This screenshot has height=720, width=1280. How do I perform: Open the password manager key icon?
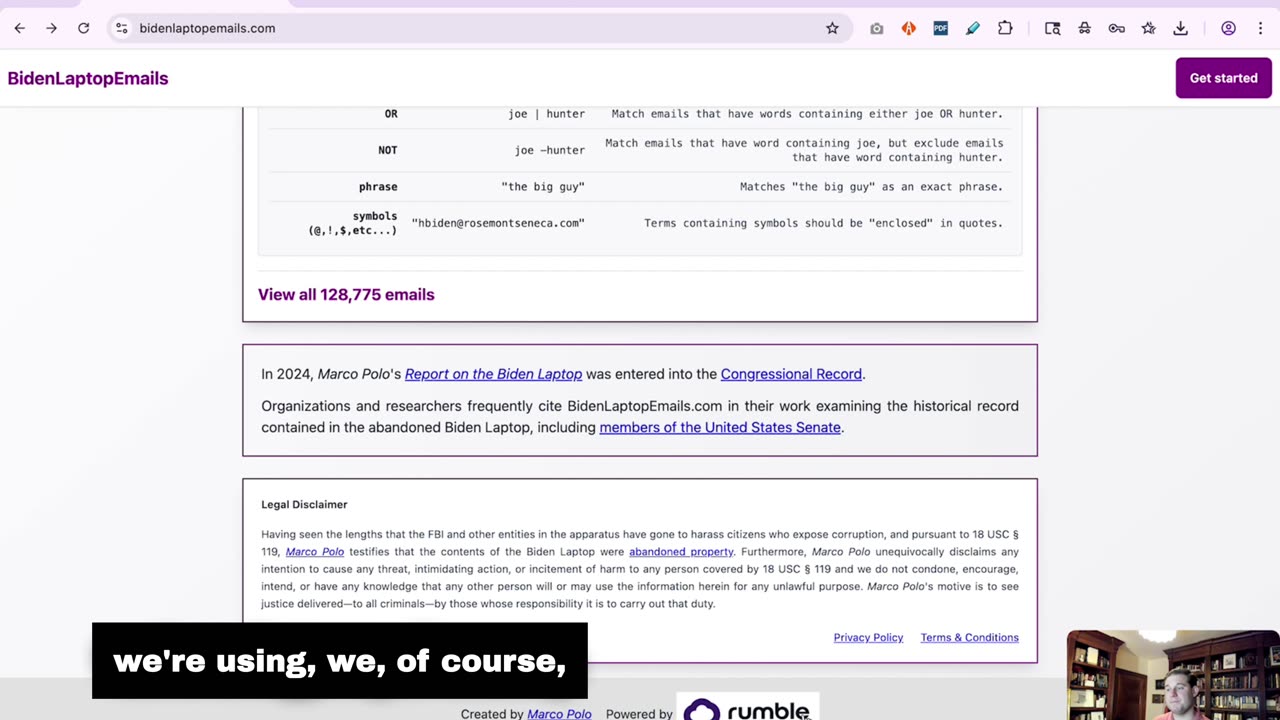pyautogui.click(x=1116, y=29)
